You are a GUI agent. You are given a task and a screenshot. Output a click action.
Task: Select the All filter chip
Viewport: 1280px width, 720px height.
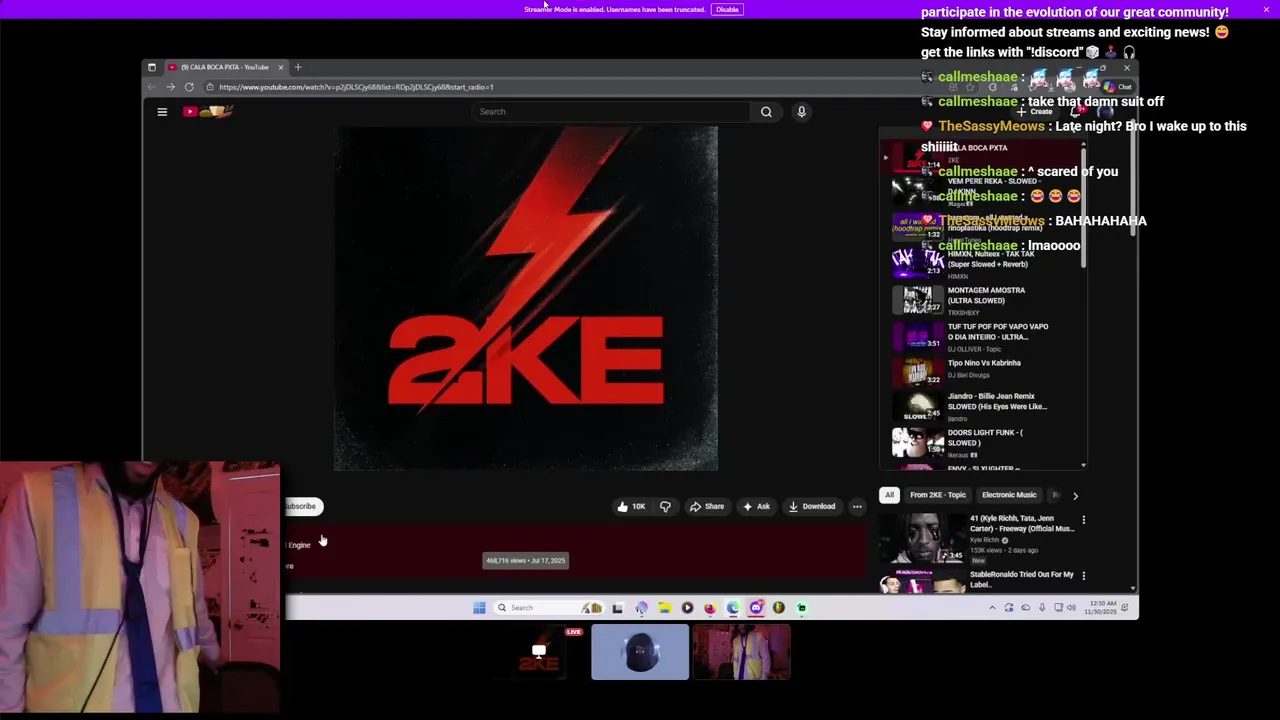889,495
